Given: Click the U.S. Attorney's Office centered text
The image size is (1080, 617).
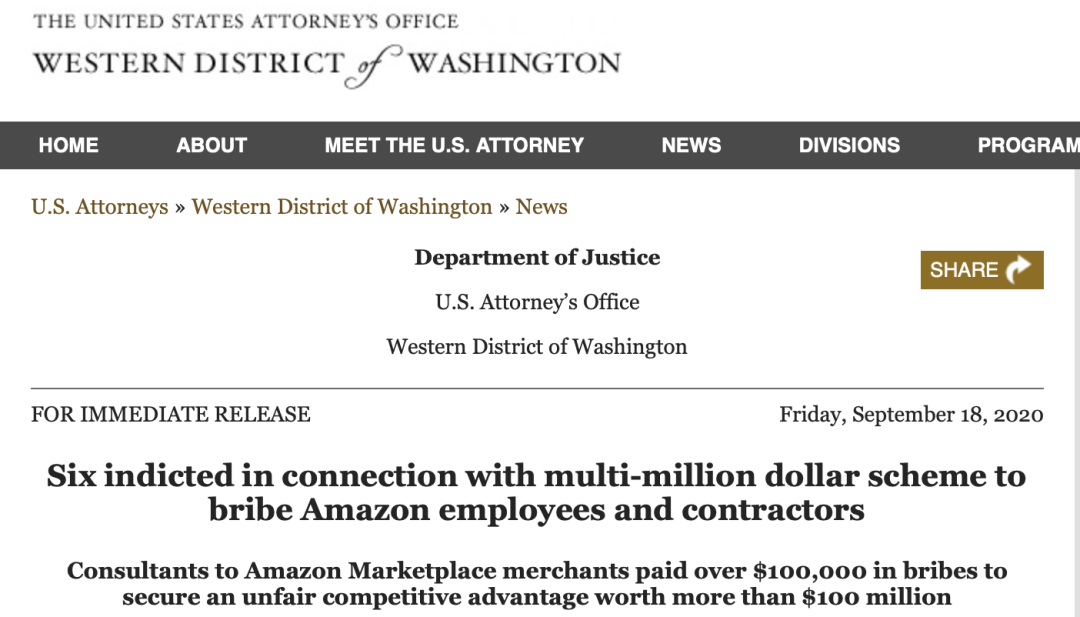Looking at the screenshot, I should [x=537, y=302].
